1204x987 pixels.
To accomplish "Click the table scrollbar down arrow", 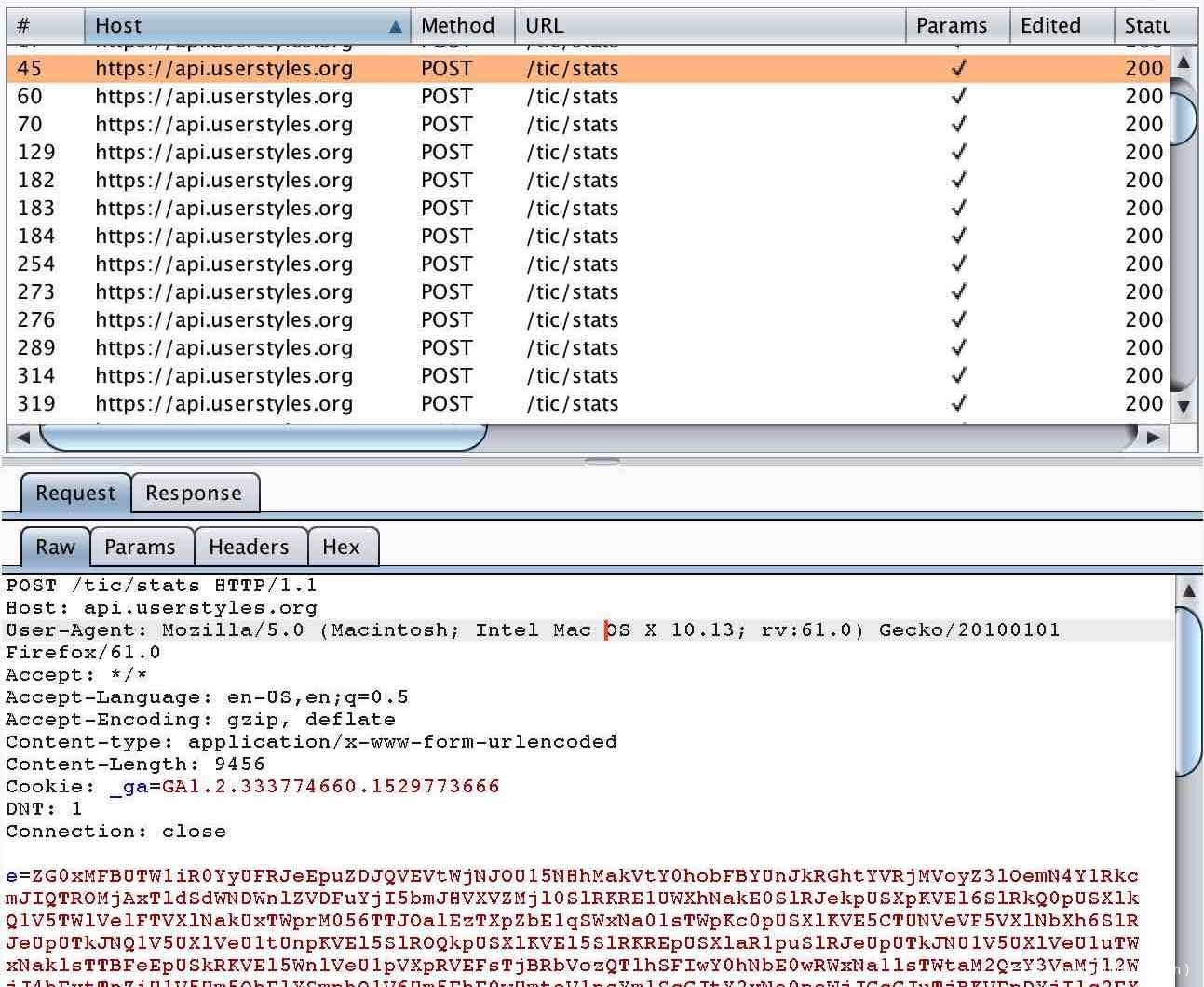I will (x=1184, y=406).
